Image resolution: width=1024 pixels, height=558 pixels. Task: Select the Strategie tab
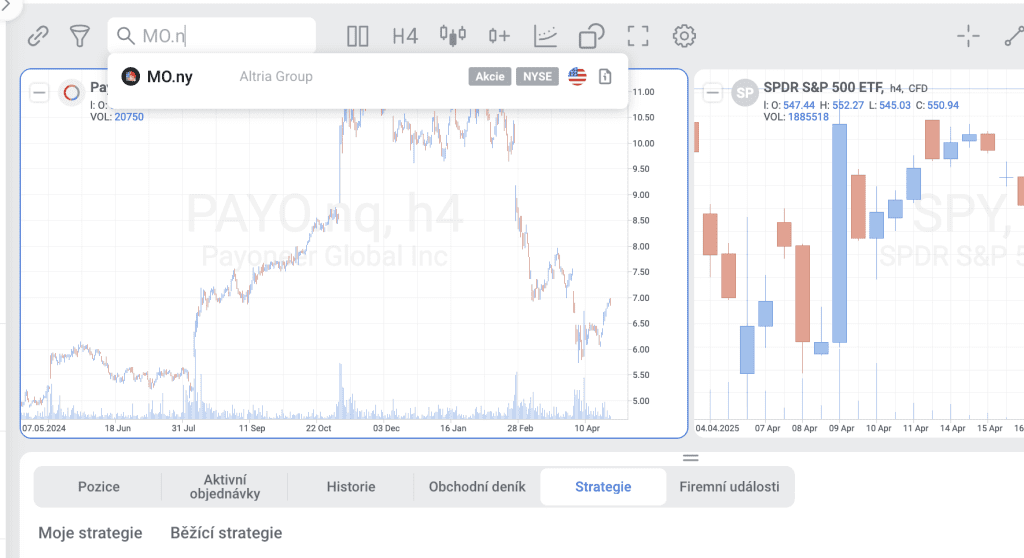tap(603, 487)
